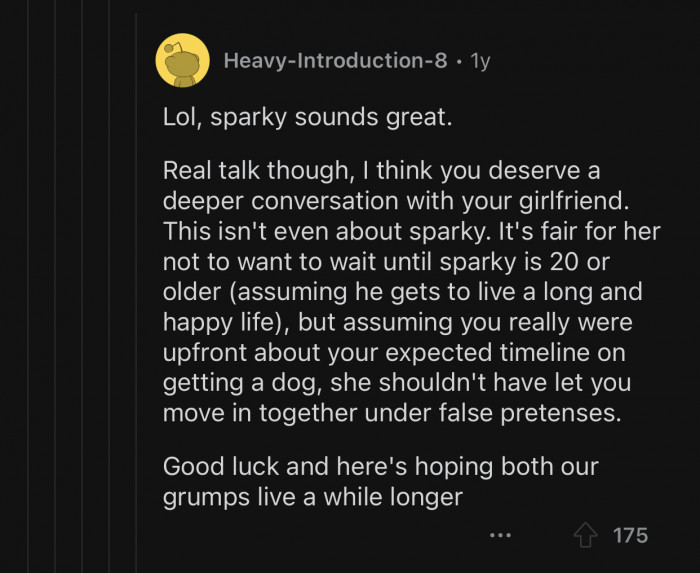Click the phrase "false pretenses" in the comment

(x=534, y=413)
